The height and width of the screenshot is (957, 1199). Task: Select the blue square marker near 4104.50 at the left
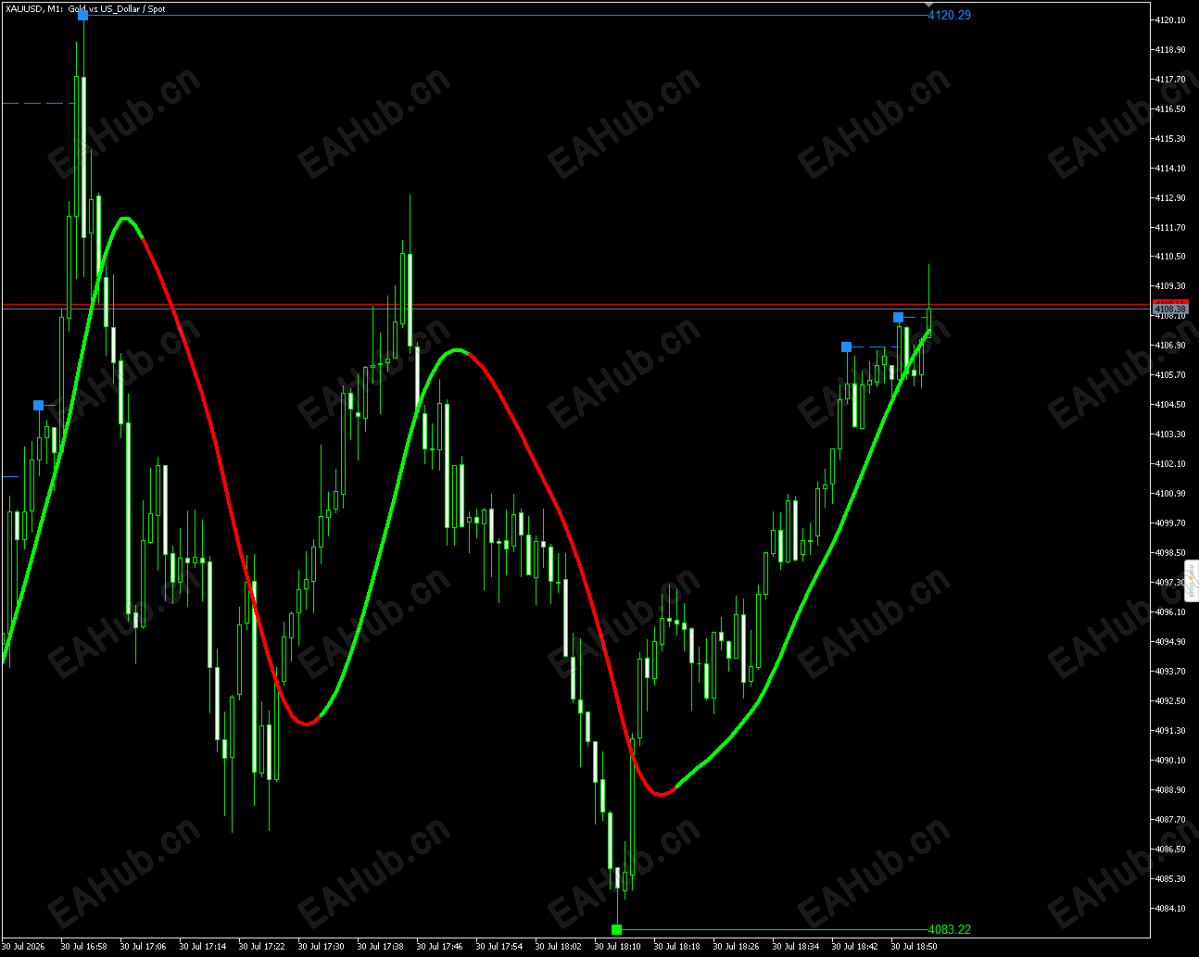[38, 405]
